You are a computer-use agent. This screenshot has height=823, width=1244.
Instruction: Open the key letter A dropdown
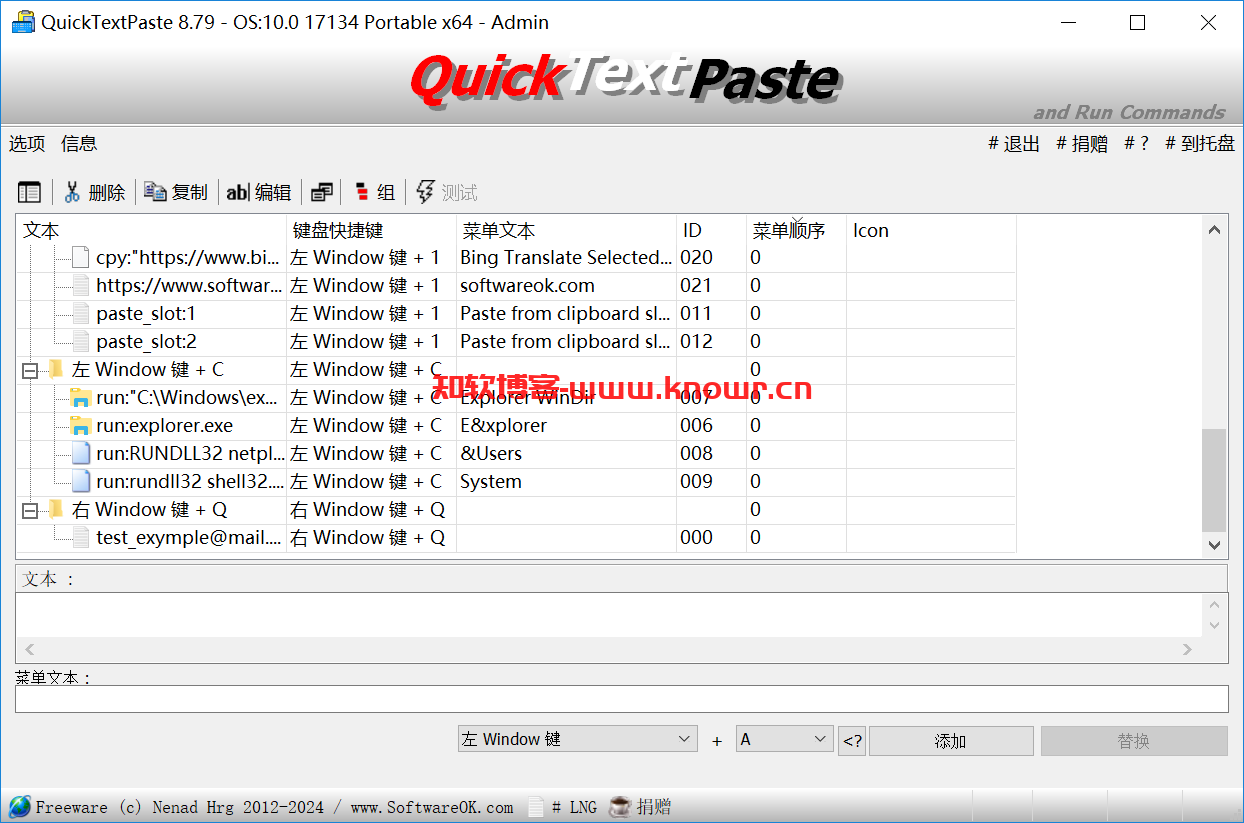tap(784, 739)
